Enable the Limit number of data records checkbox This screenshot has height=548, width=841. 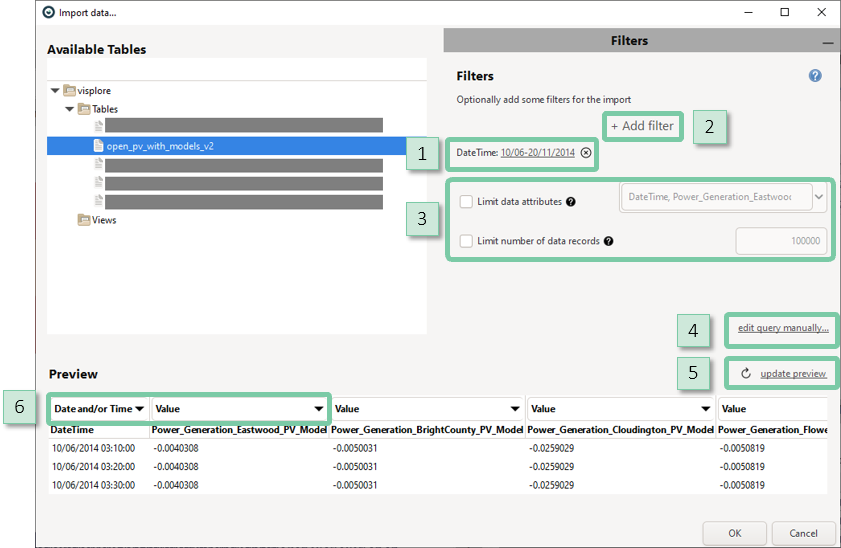point(466,241)
